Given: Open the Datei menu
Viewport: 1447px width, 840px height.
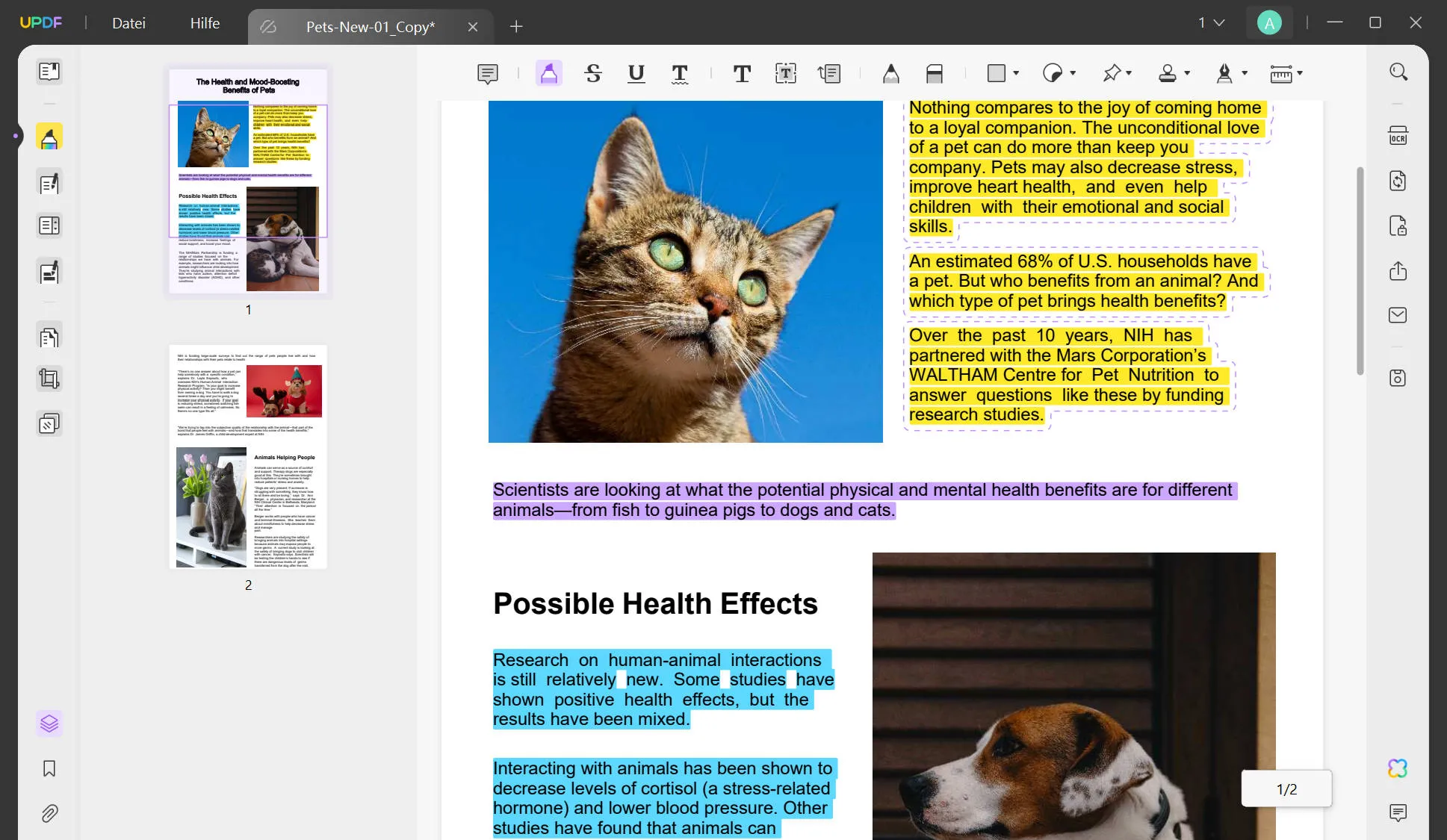Looking at the screenshot, I should (x=128, y=23).
